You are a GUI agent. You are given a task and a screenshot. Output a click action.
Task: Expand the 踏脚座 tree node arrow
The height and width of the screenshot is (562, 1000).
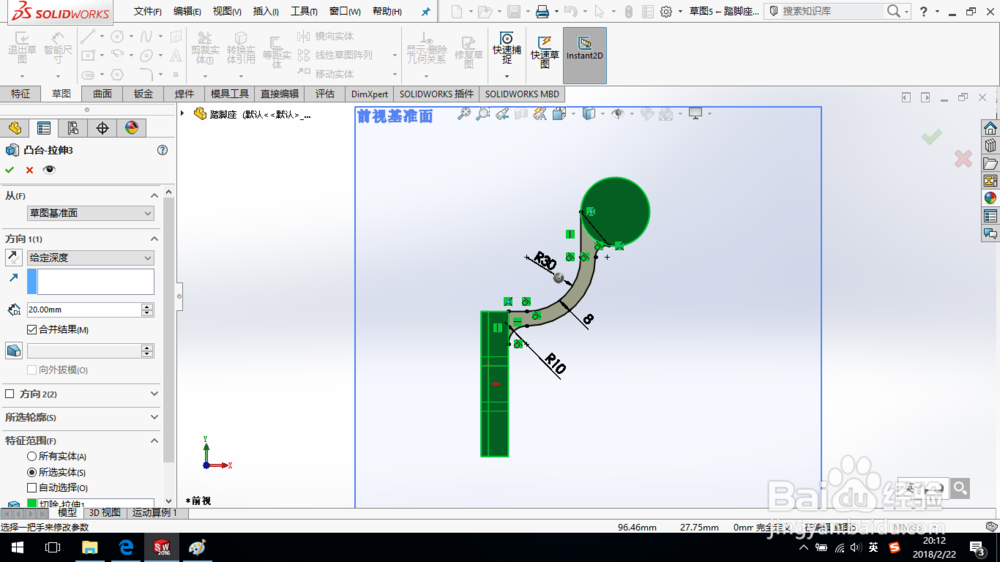pyautogui.click(x=182, y=114)
